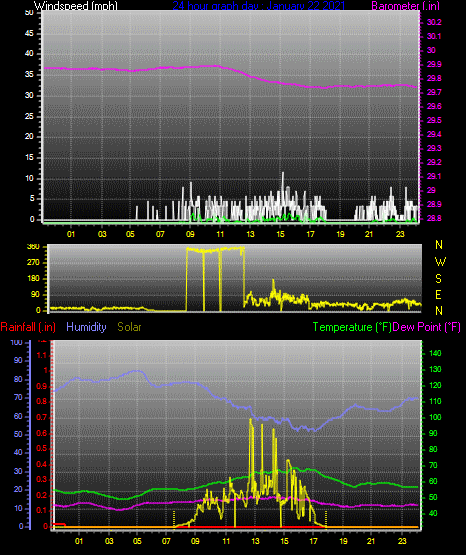Click the "Windspeed (mph)" axis title

pyautogui.click(x=75, y=5)
